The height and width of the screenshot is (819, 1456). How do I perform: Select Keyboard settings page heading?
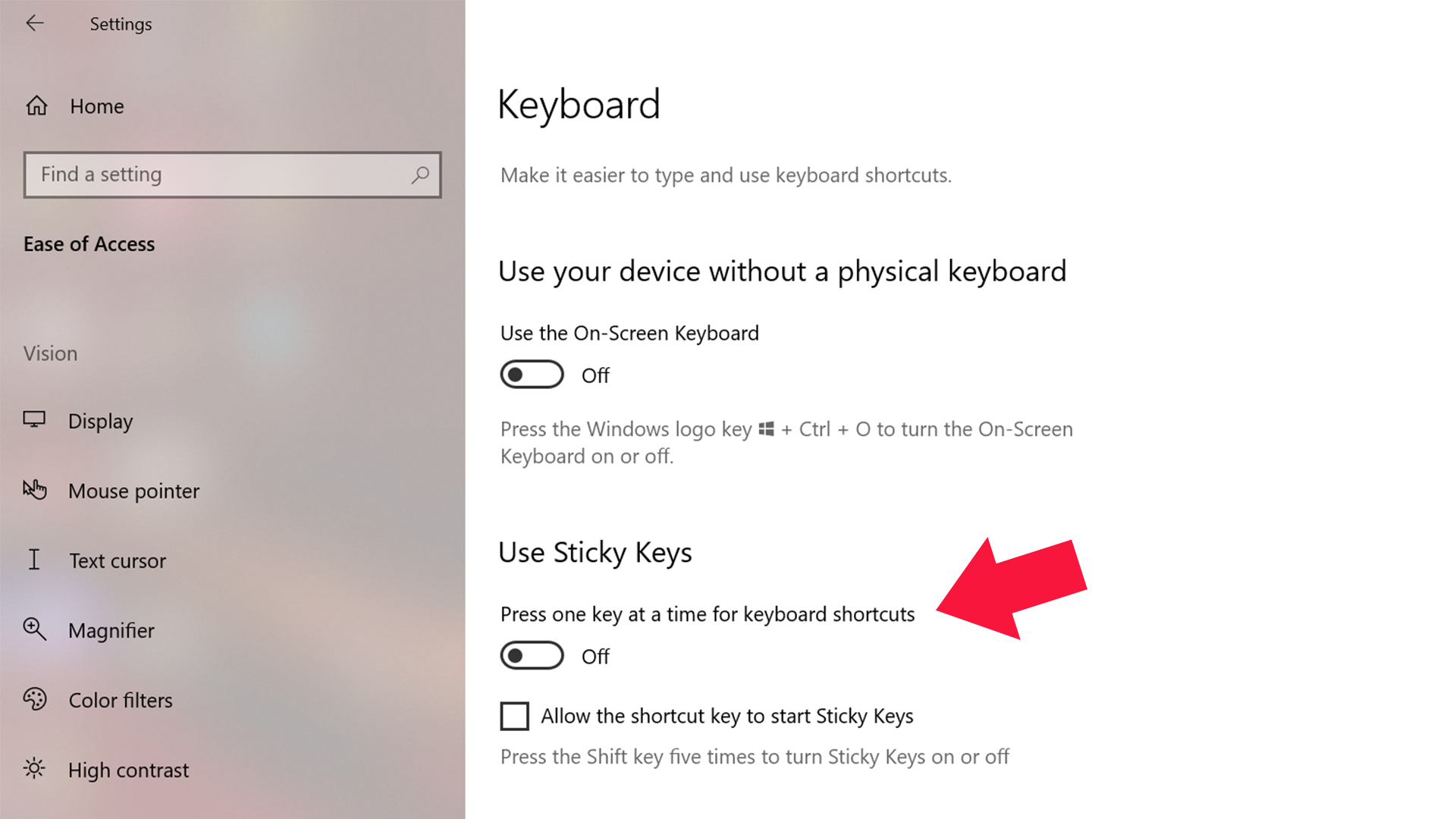(580, 102)
